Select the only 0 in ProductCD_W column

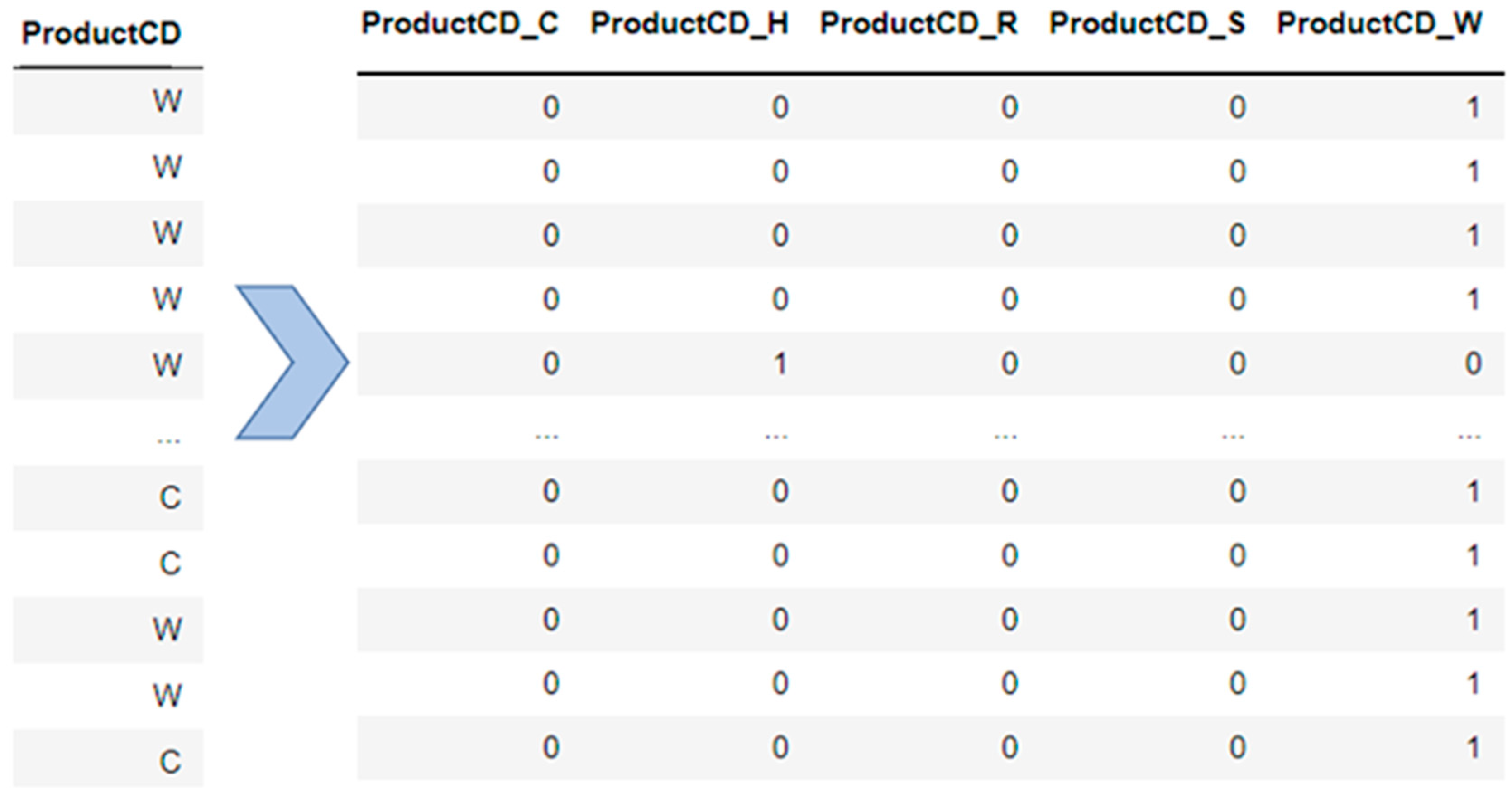coord(1473,364)
